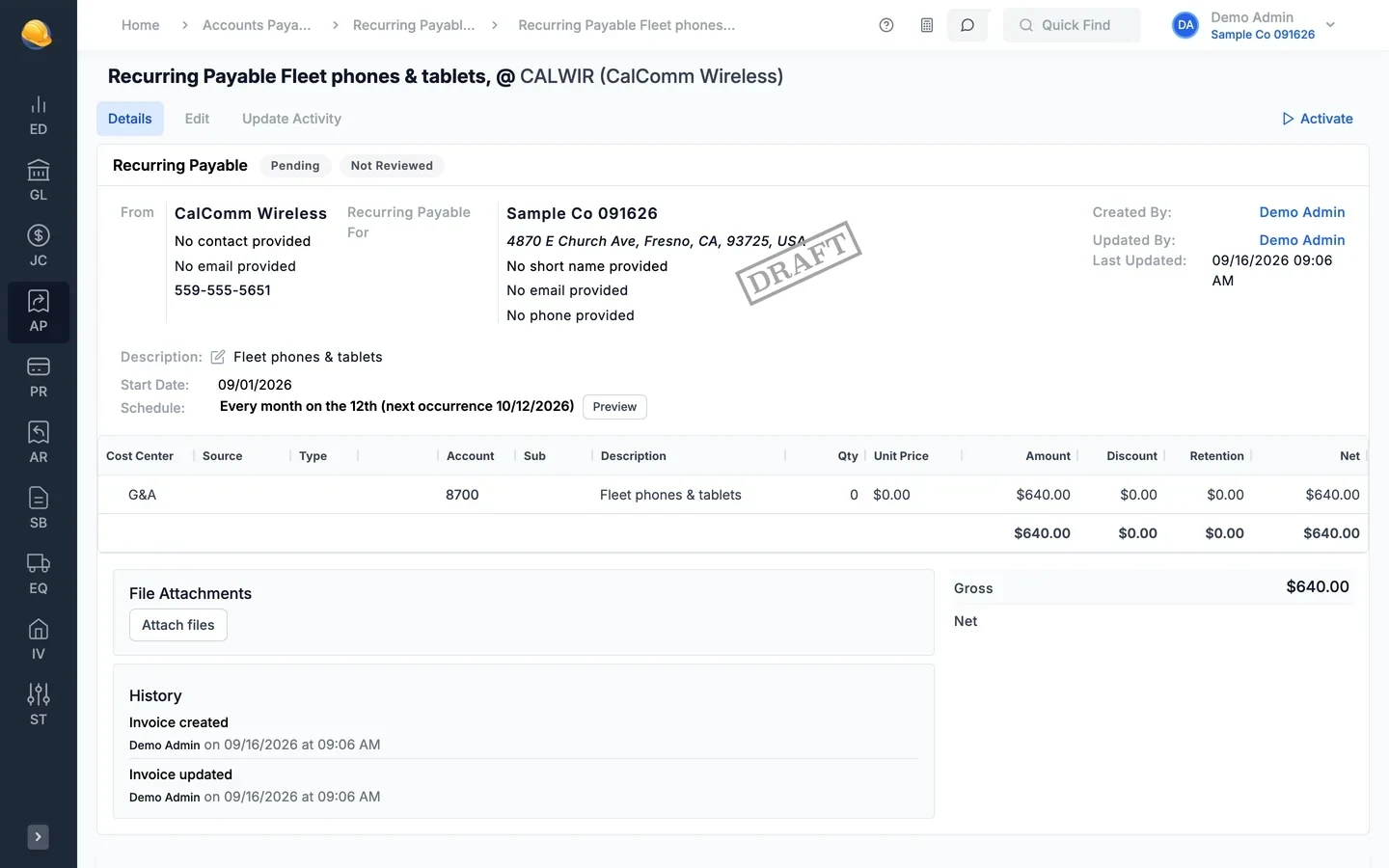Click the Not Reviewed status badge
Screen dimensions: 1389x868
(392, 166)
